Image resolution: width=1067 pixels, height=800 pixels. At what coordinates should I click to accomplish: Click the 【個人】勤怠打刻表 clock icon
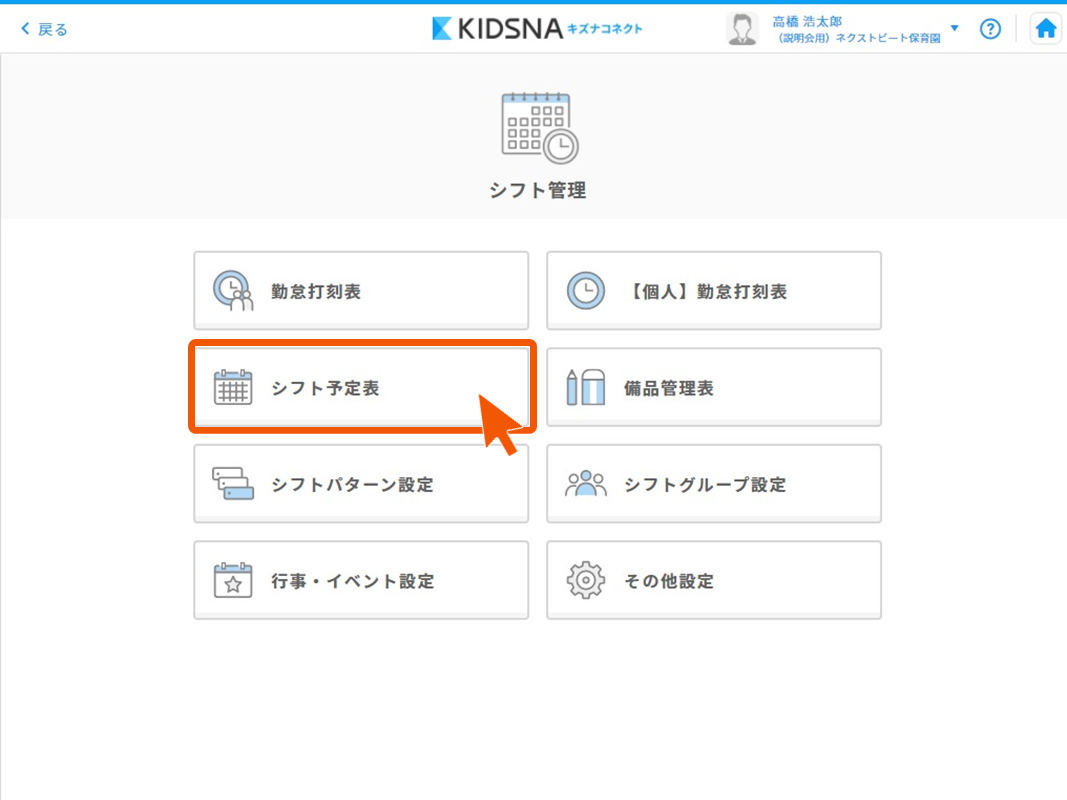(x=586, y=291)
